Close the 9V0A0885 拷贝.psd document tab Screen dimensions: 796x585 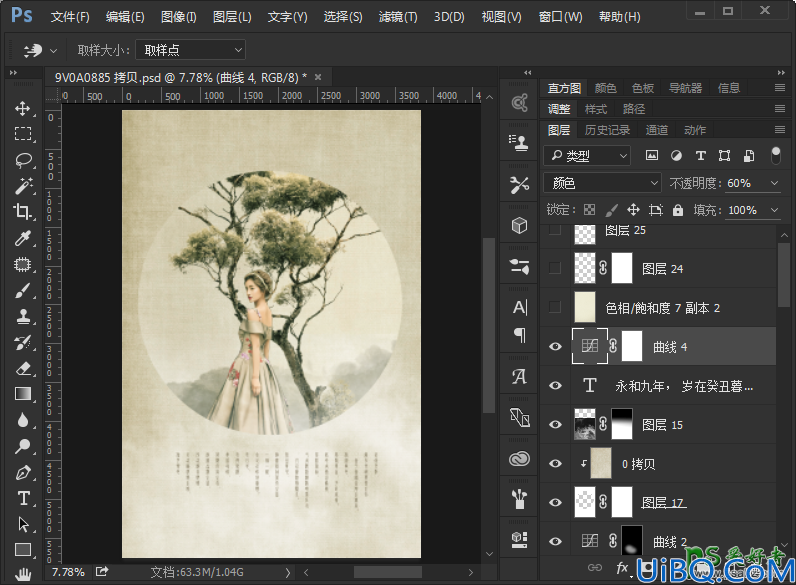318,77
